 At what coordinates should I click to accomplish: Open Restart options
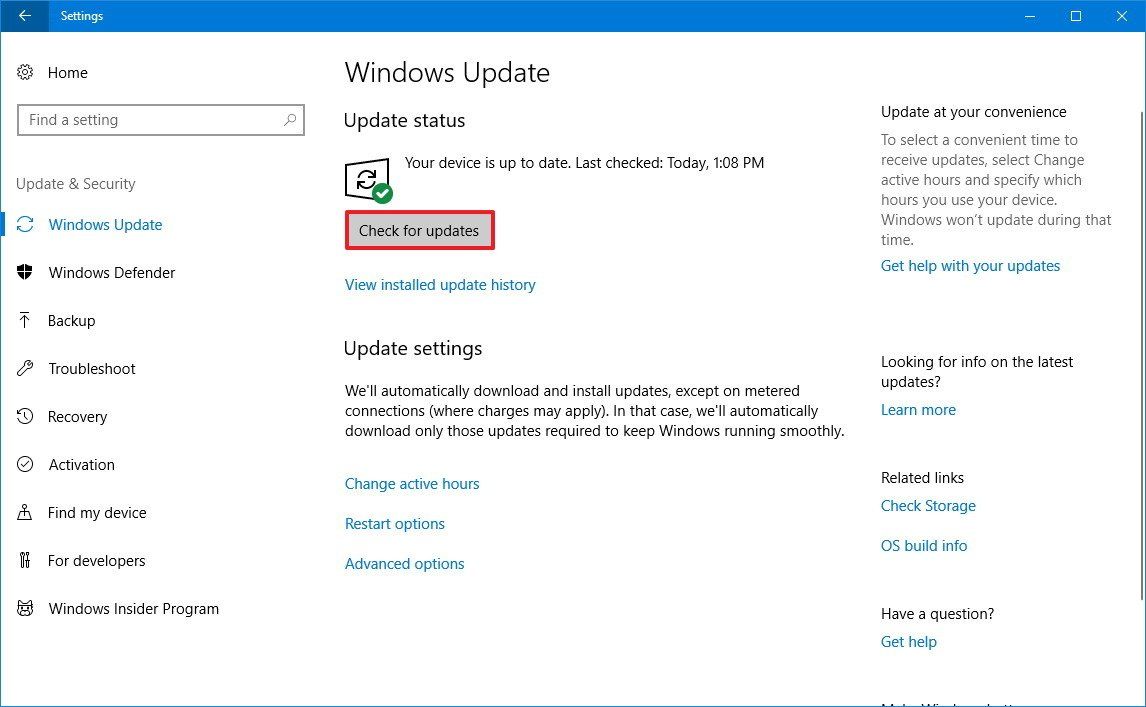point(394,523)
